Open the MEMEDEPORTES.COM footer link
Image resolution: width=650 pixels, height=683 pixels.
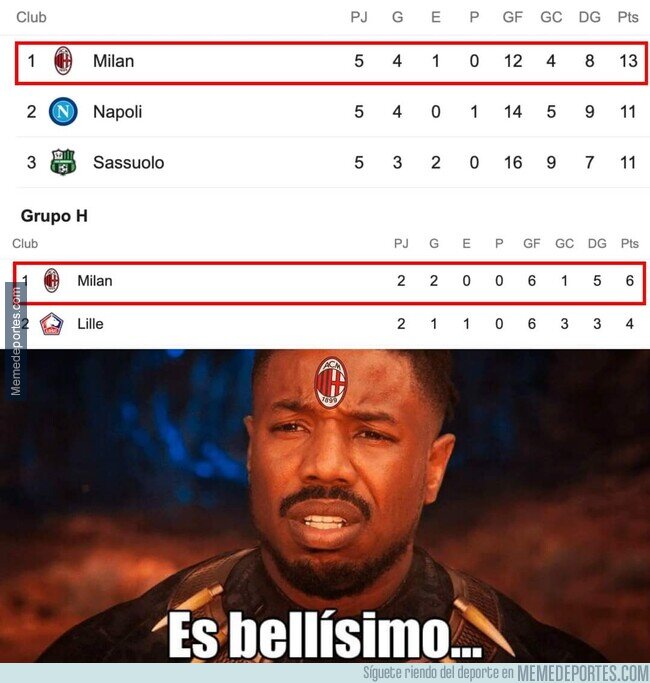tap(582, 673)
